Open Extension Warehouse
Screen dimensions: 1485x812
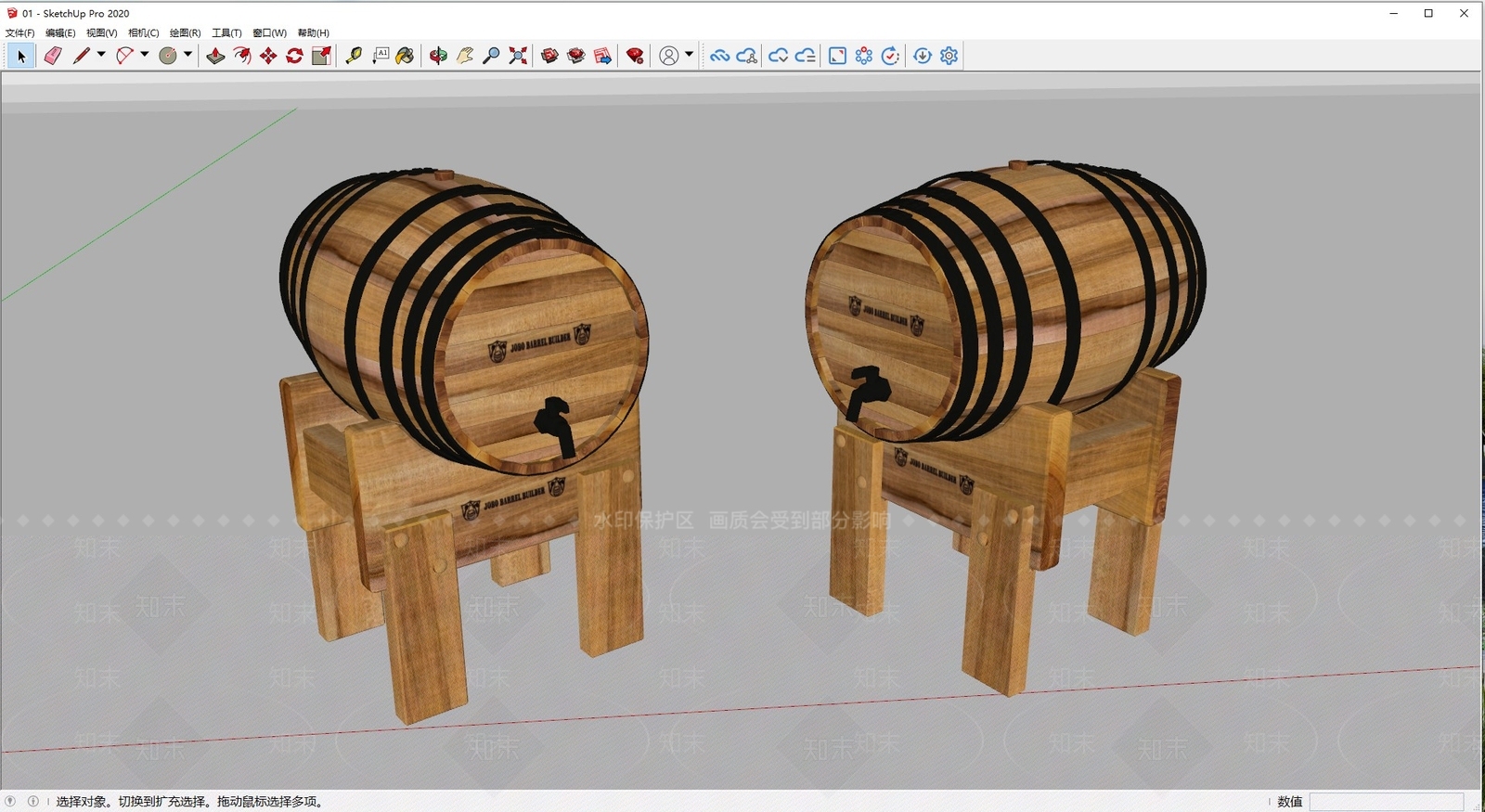[x=576, y=56]
